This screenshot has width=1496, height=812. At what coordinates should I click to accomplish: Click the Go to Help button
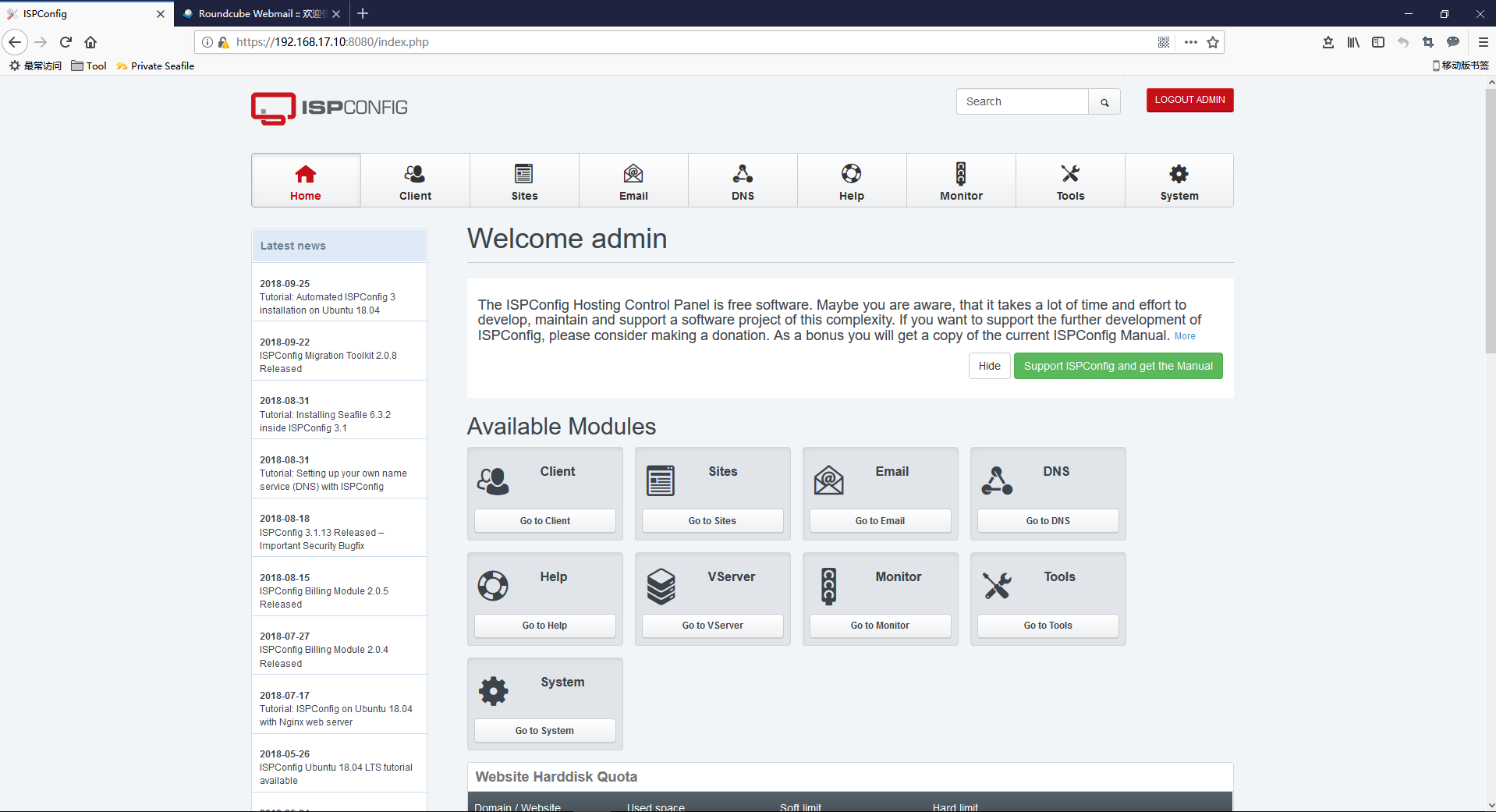click(x=545, y=626)
